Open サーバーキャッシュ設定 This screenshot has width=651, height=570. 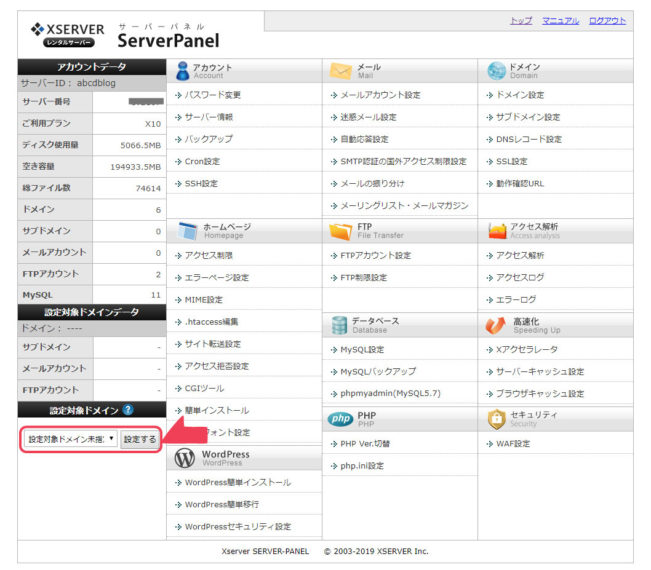540,372
